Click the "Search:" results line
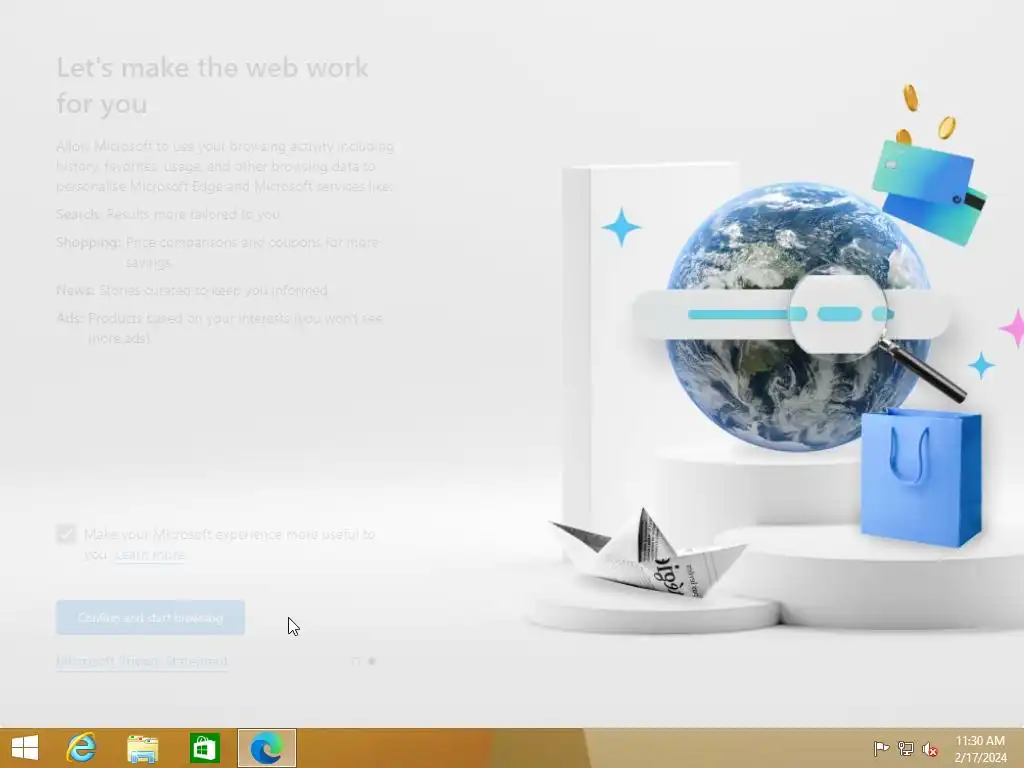 pyautogui.click(x=168, y=214)
